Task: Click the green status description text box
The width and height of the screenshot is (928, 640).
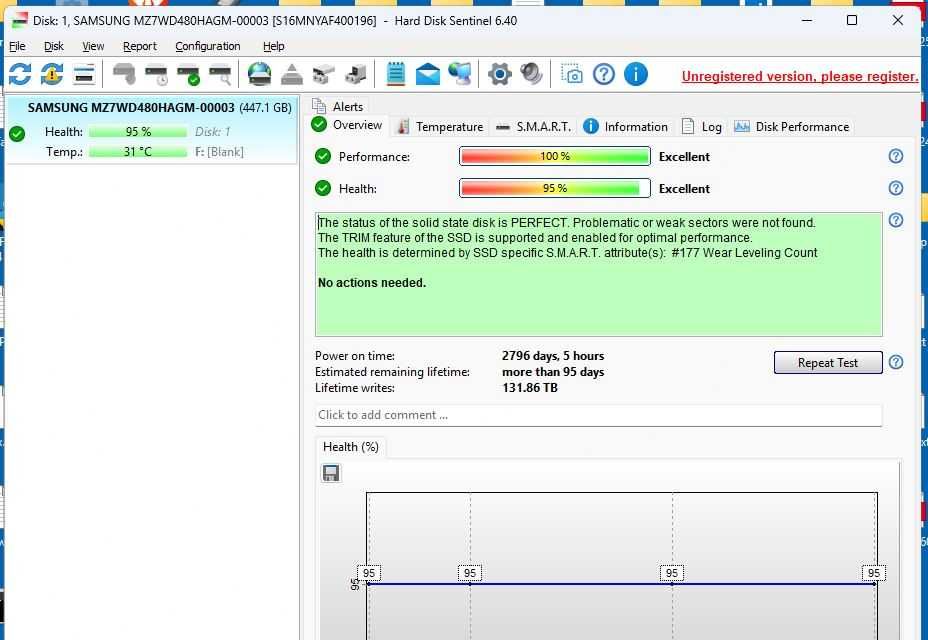Action: coord(598,275)
